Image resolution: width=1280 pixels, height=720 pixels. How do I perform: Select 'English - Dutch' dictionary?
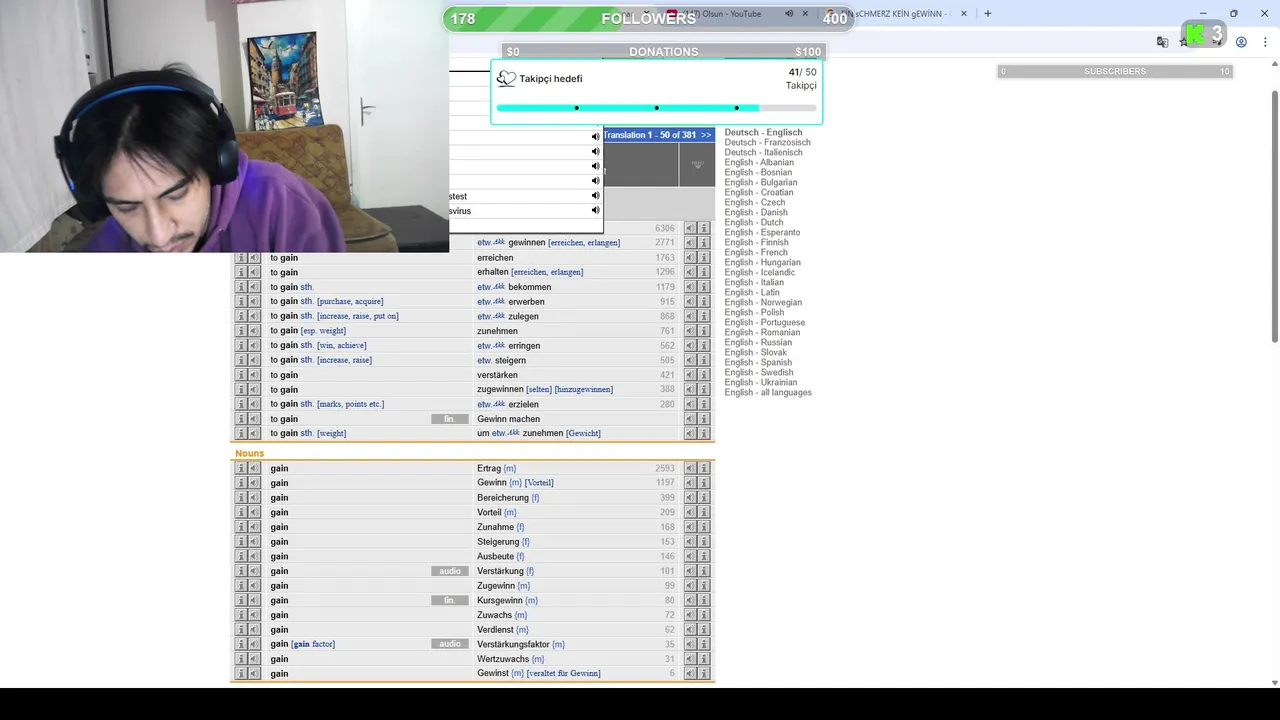pyautogui.click(x=754, y=222)
